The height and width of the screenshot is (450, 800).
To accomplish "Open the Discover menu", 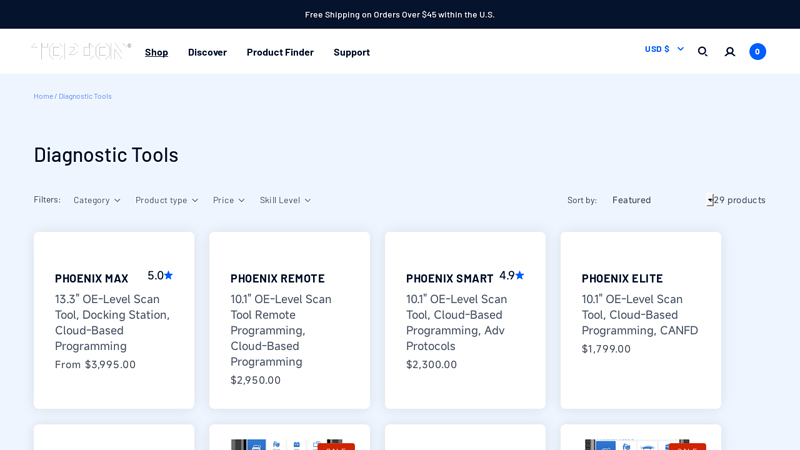I will coord(207,52).
